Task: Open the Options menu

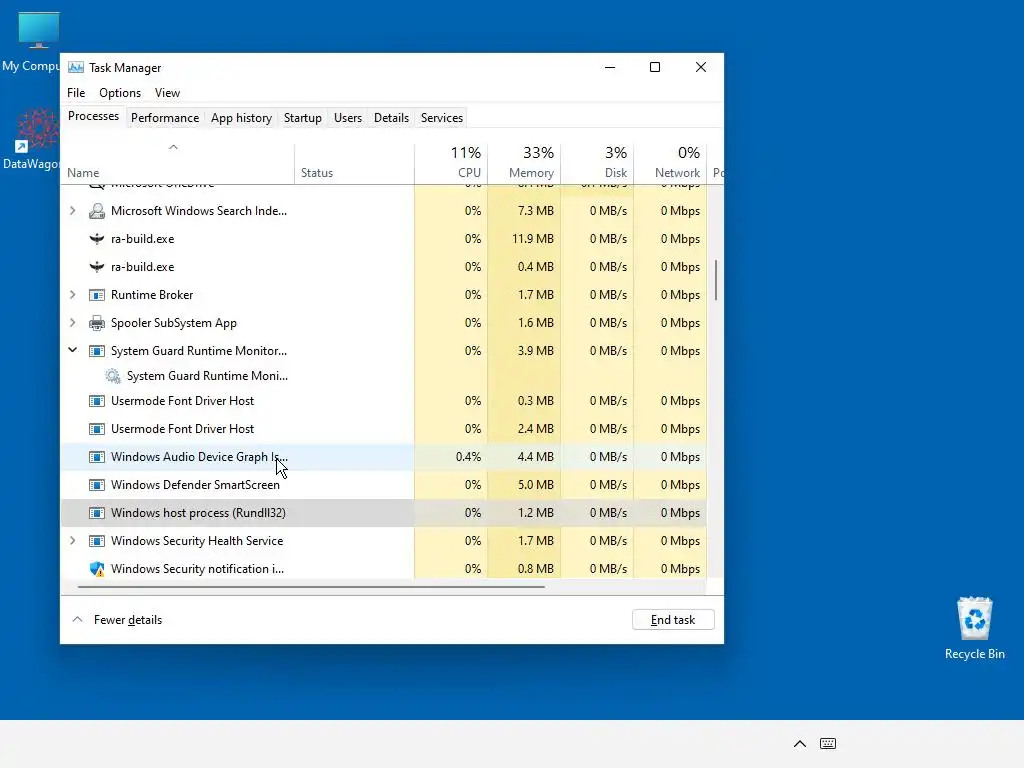Action: point(120,93)
